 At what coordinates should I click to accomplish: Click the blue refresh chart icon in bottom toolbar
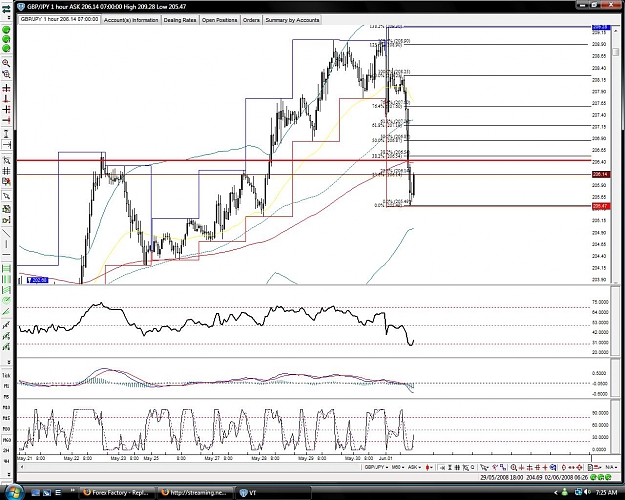tap(553, 467)
